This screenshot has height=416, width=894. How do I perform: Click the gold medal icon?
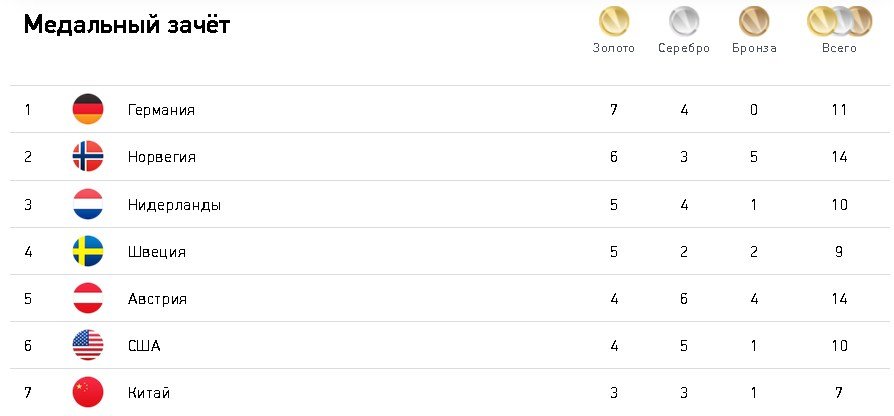[613, 21]
